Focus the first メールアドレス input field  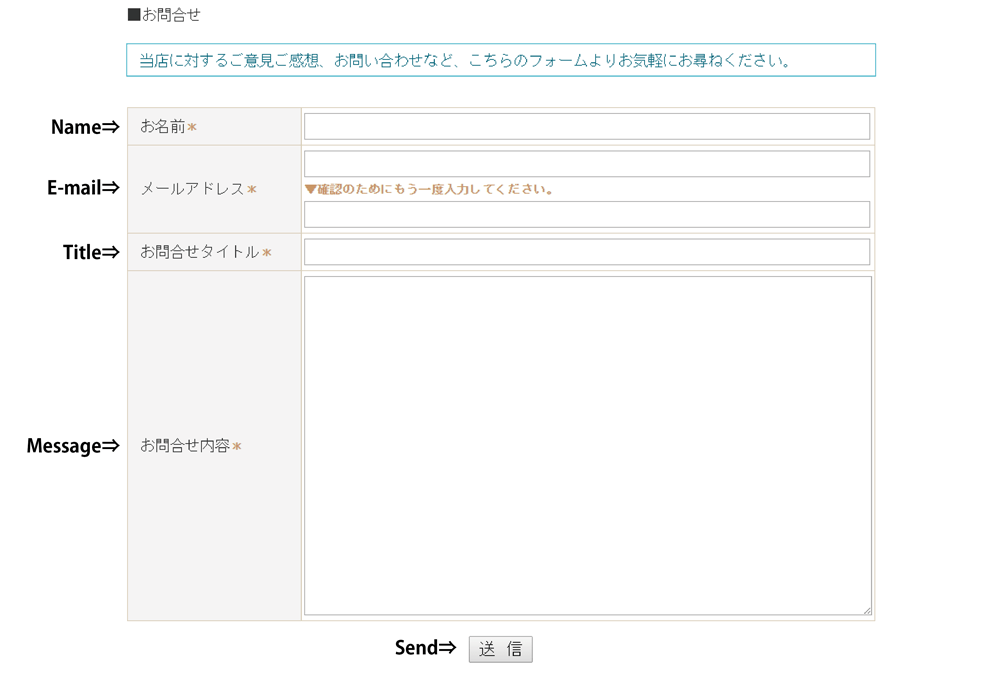pos(586,164)
